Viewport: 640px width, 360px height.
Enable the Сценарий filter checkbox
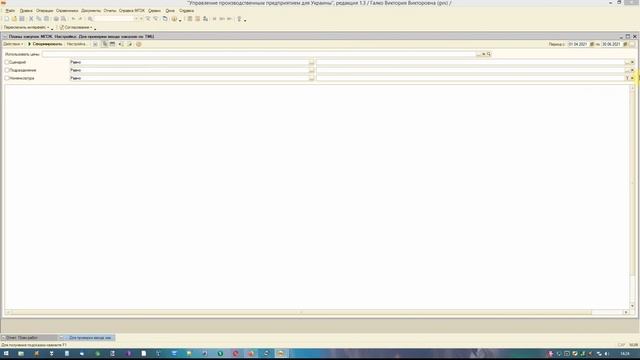pos(7,62)
